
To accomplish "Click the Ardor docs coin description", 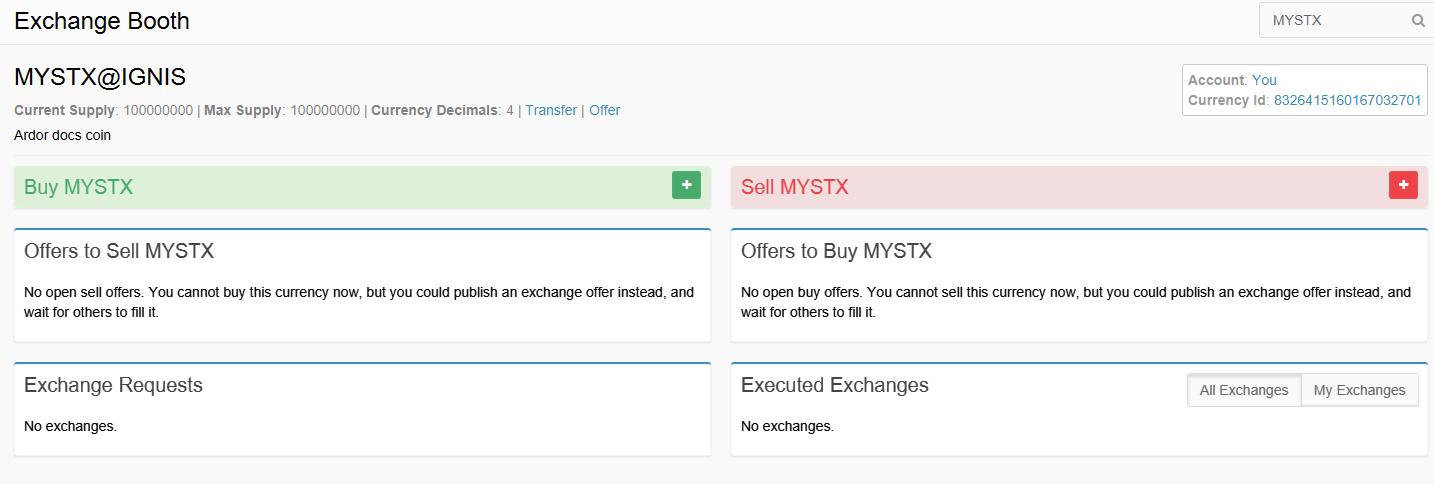I will point(62,135).
